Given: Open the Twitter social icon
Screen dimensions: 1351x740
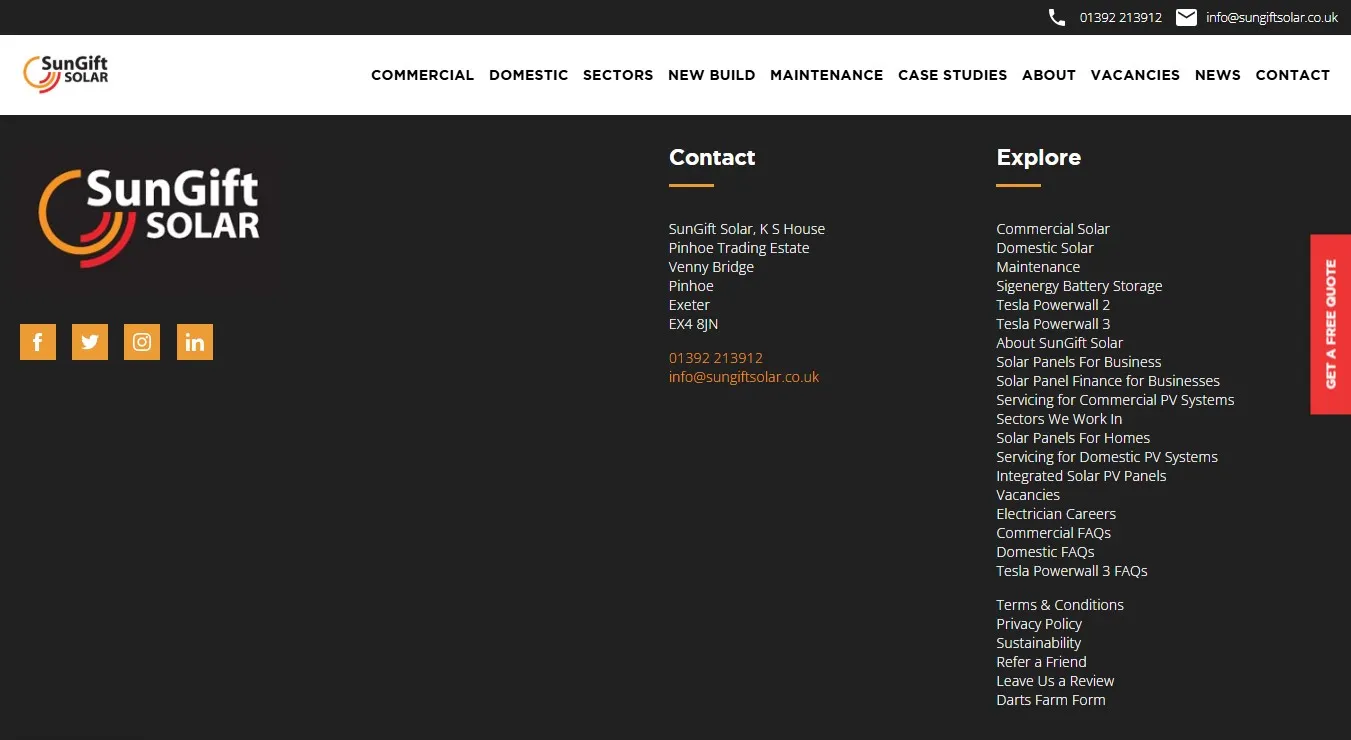Looking at the screenshot, I should pos(90,342).
